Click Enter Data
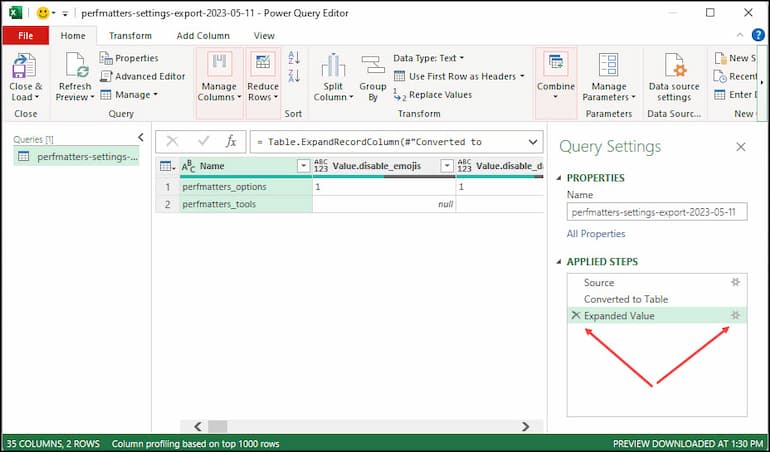 click(735, 94)
